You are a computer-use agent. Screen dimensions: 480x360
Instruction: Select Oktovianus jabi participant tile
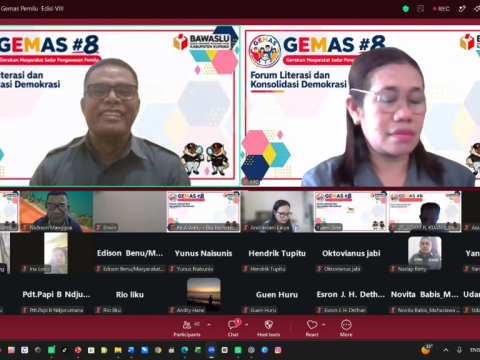click(x=351, y=253)
